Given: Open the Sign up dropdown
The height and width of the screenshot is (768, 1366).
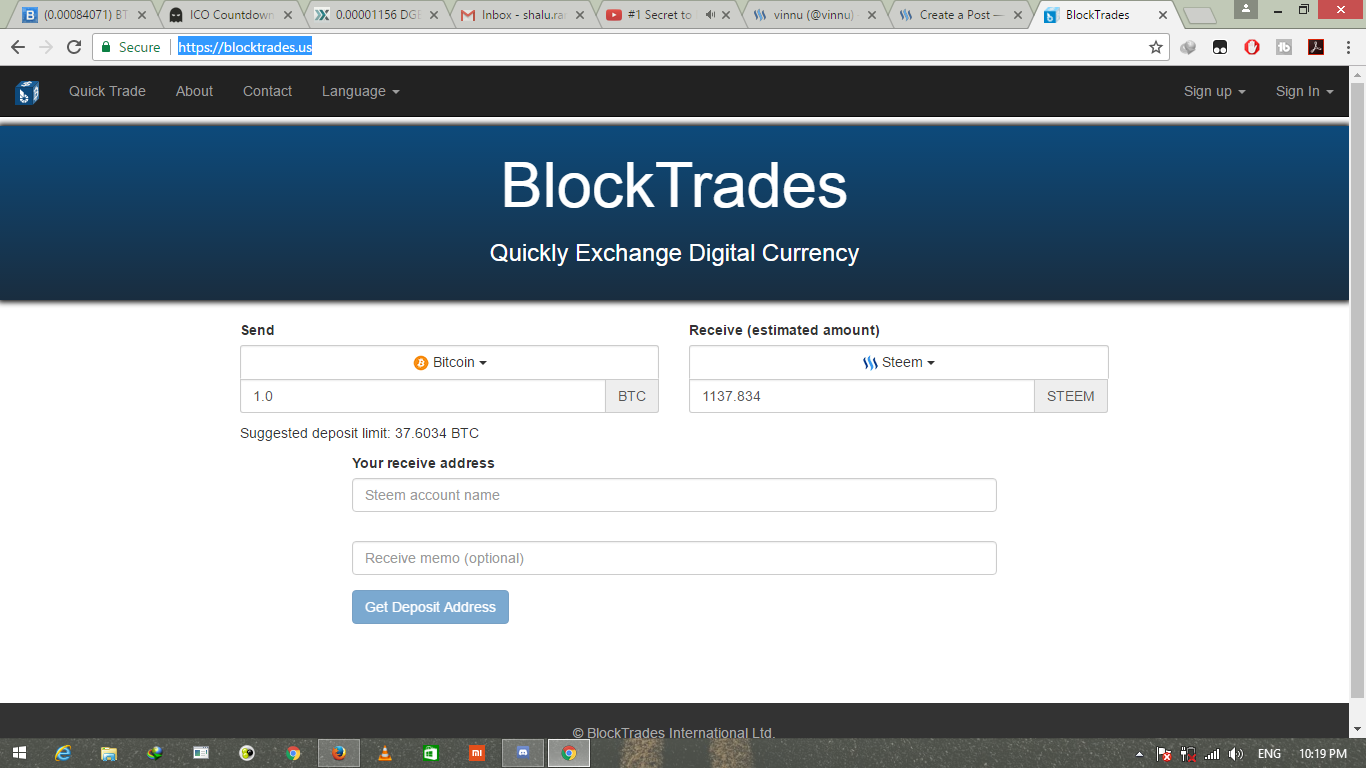Looking at the screenshot, I should (x=1214, y=91).
